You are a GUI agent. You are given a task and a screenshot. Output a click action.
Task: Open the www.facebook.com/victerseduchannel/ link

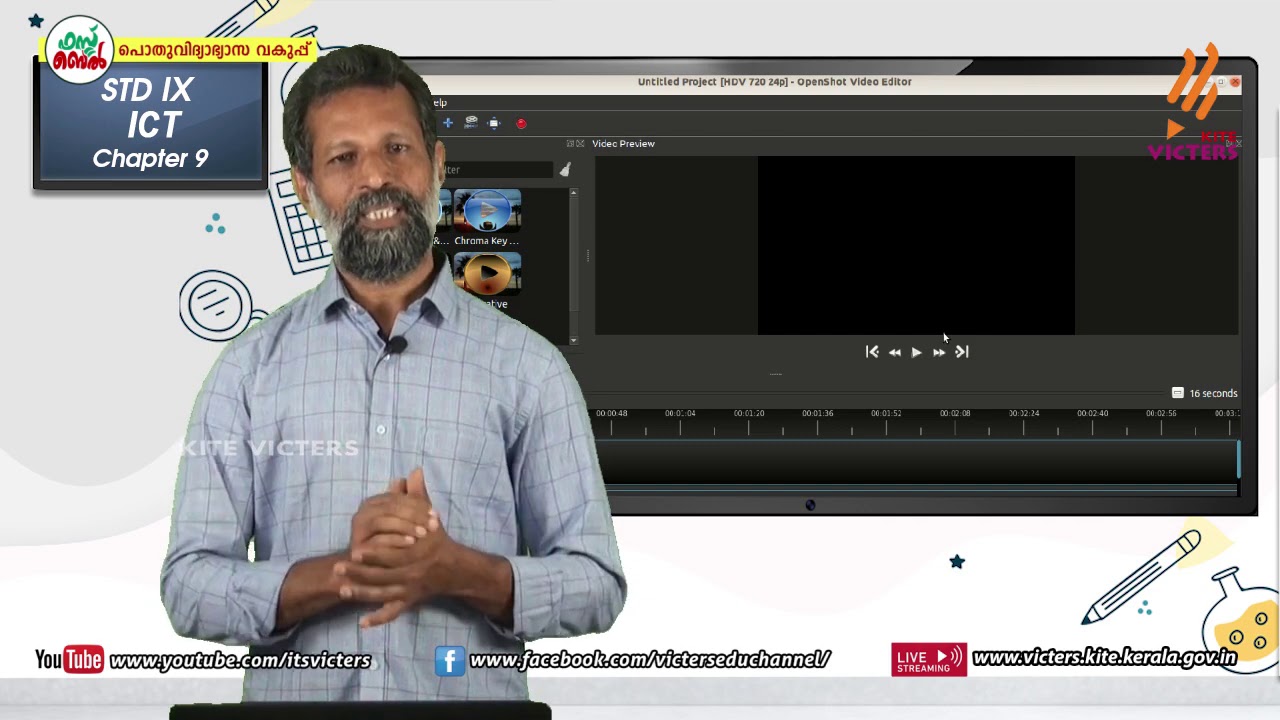click(x=650, y=659)
